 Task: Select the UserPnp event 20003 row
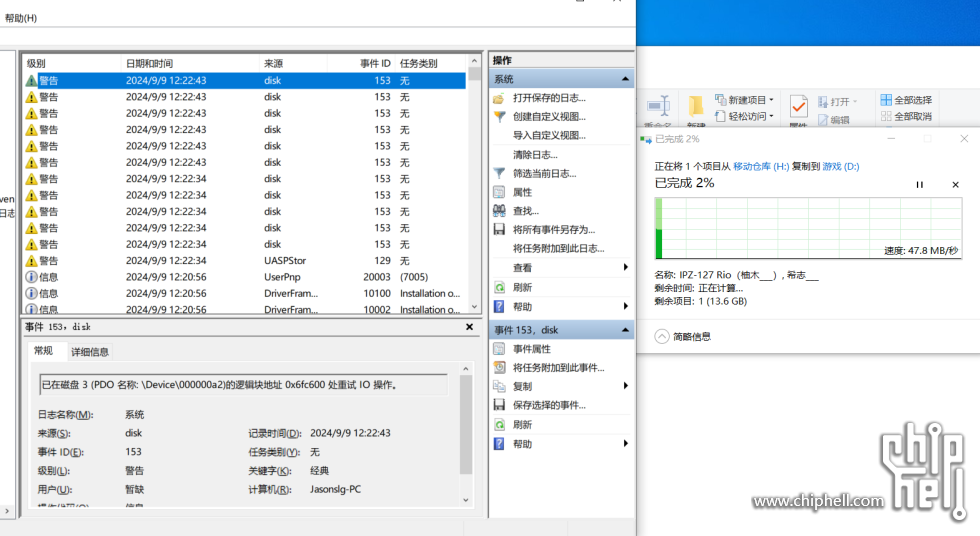[245, 277]
